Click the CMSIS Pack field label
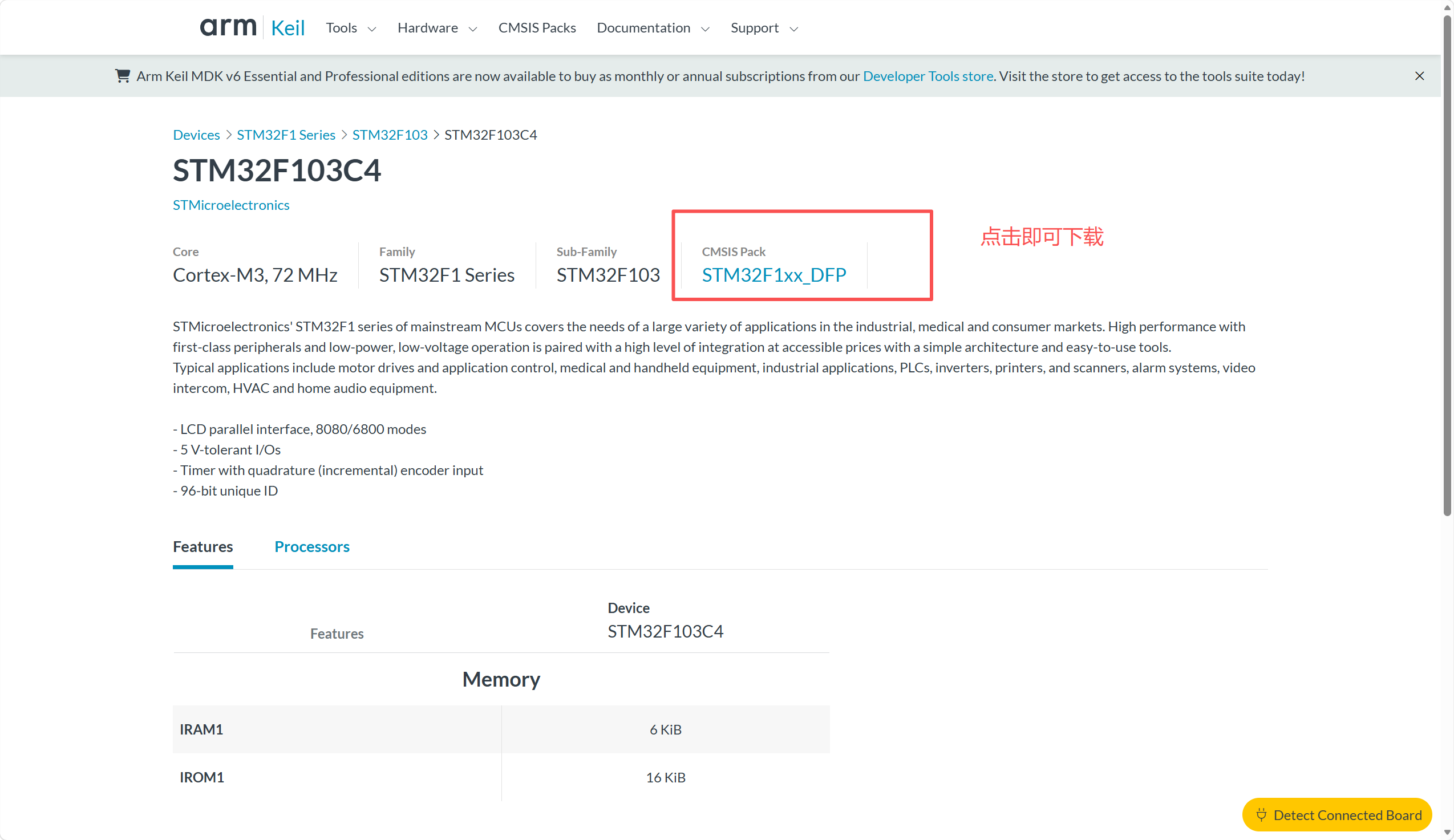Screen dimensions: 1454x840 tap(734, 251)
